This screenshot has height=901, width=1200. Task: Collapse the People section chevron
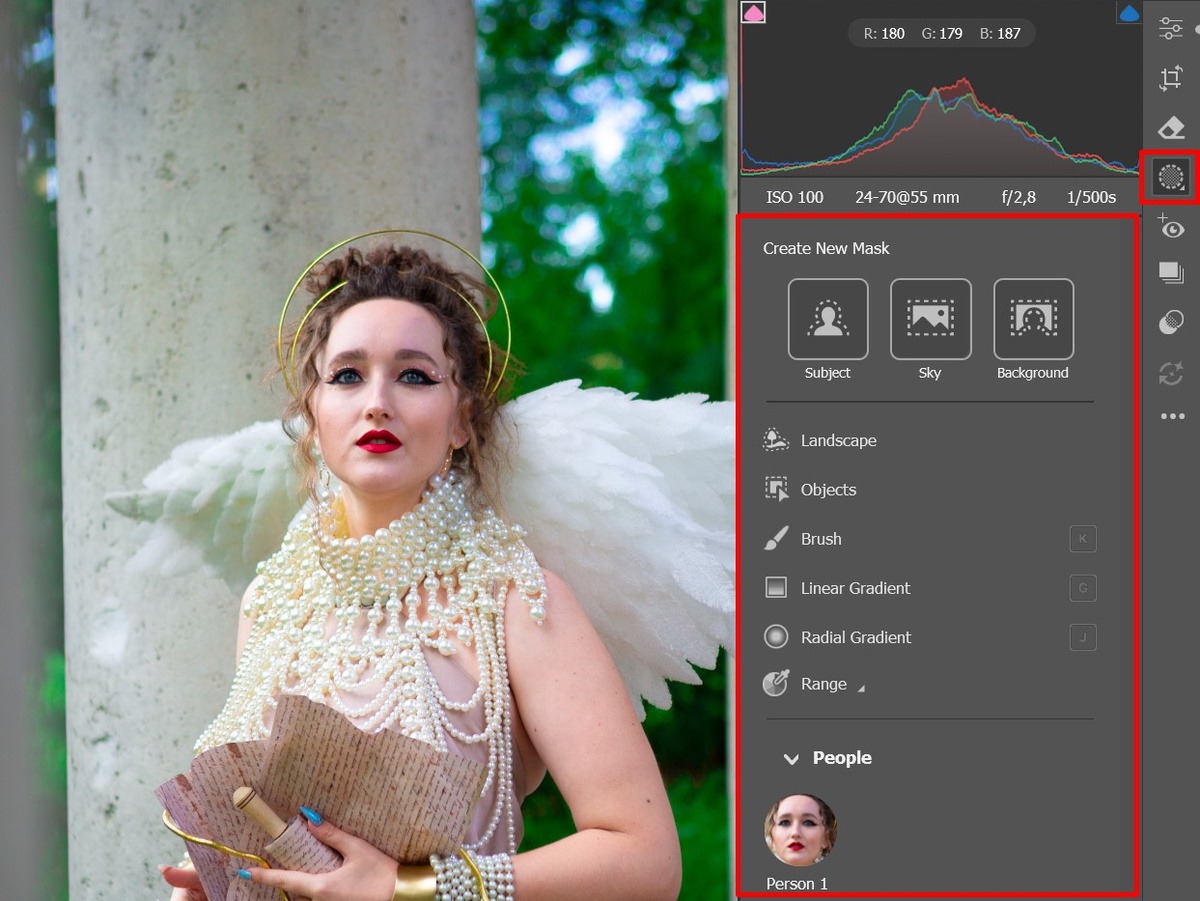pyautogui.click(x=791, y=759)
